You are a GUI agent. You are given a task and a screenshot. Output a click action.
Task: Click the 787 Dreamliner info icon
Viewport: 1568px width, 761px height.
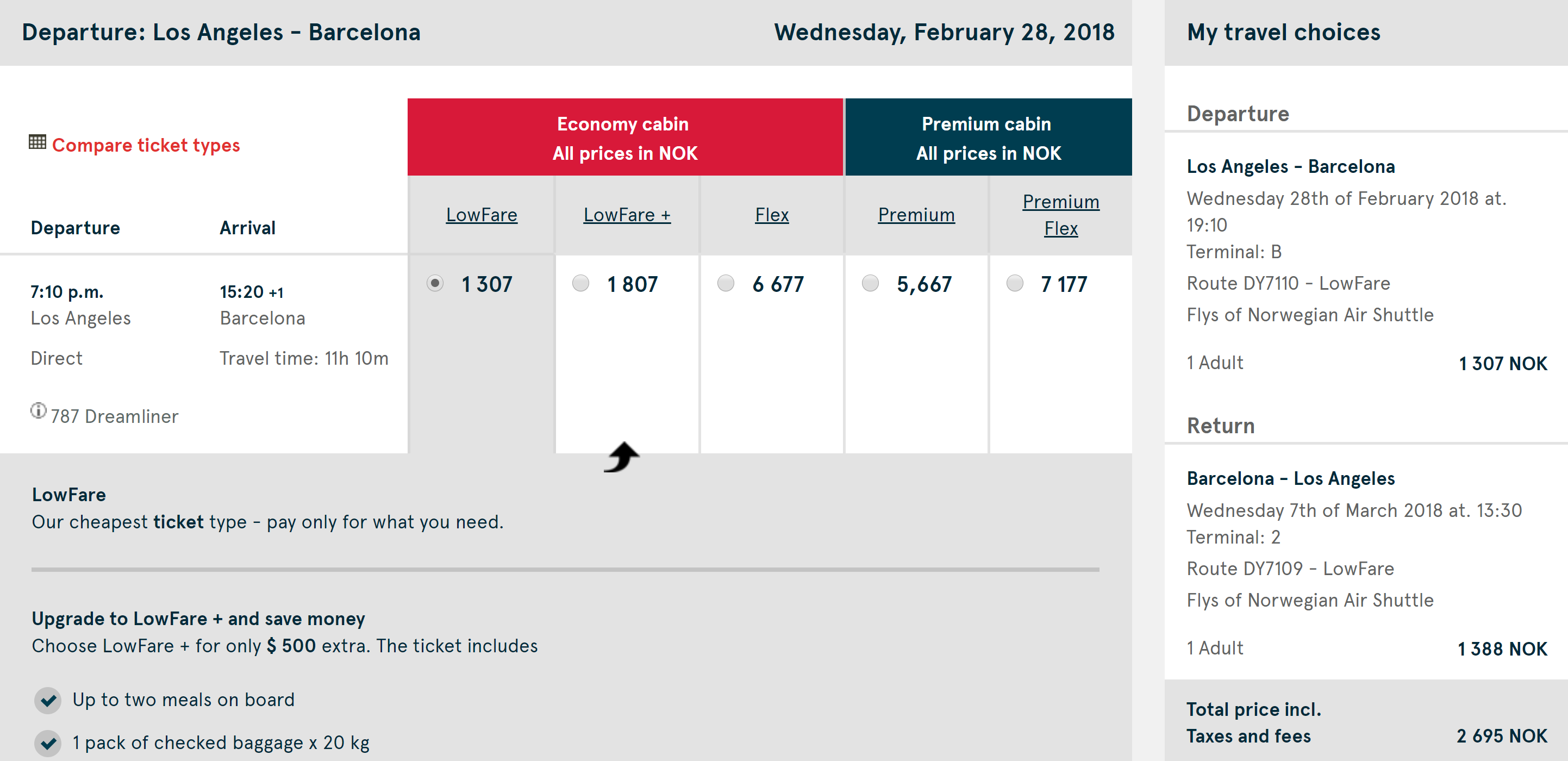pyautogui.click(x=39, y=411)
